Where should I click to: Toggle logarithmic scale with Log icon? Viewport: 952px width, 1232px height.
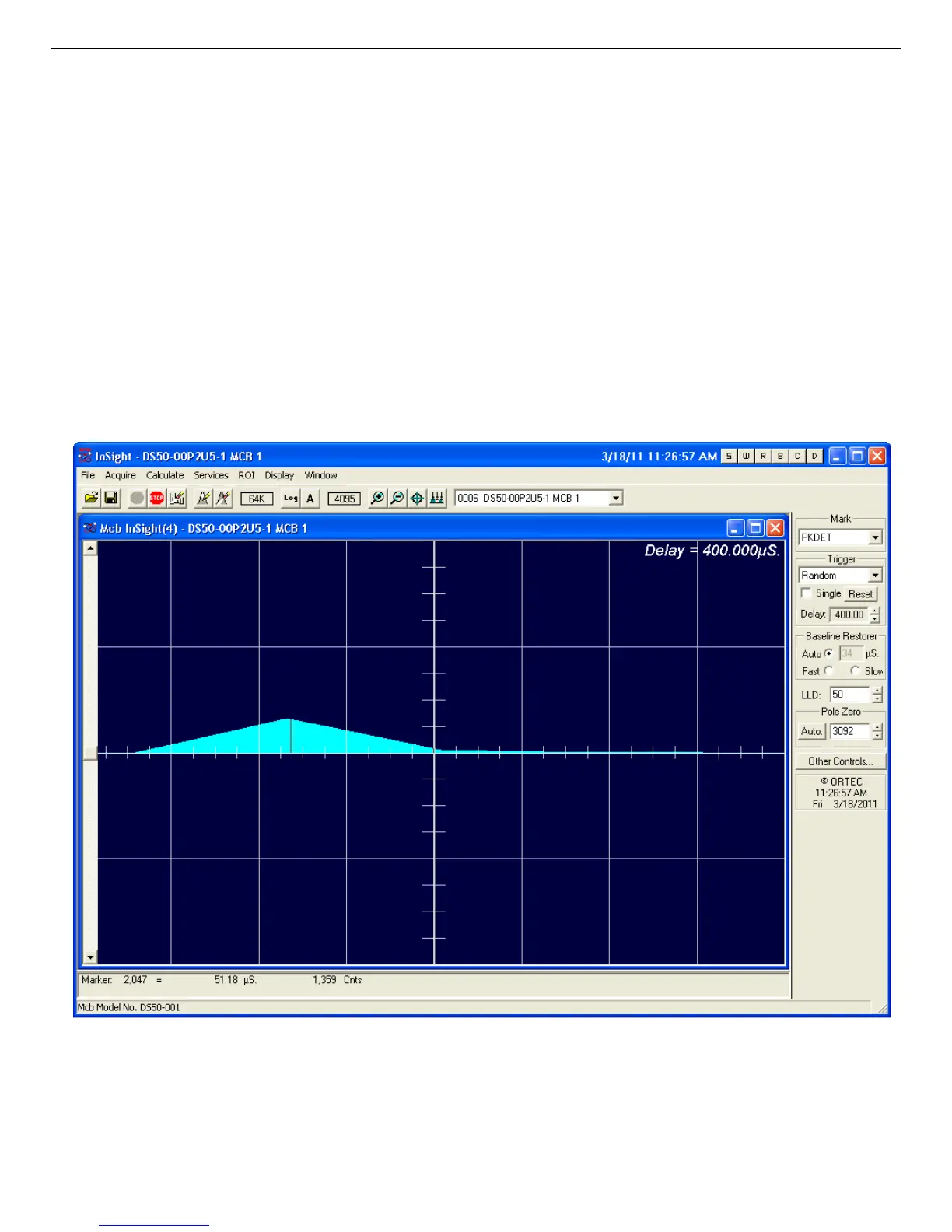tap(291, 498)
